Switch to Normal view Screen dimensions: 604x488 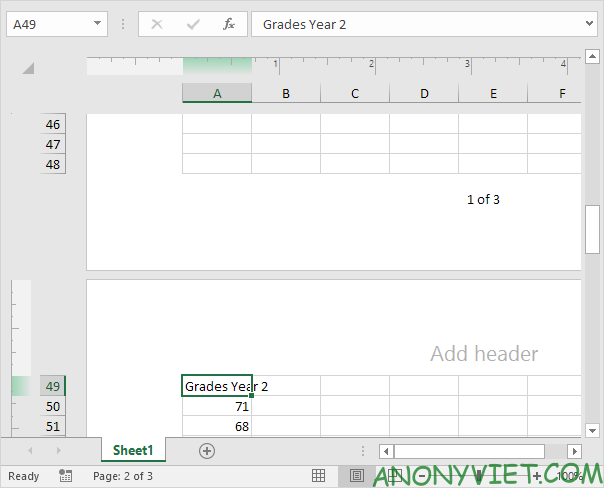pyautogui.click(x=318, y=476)
